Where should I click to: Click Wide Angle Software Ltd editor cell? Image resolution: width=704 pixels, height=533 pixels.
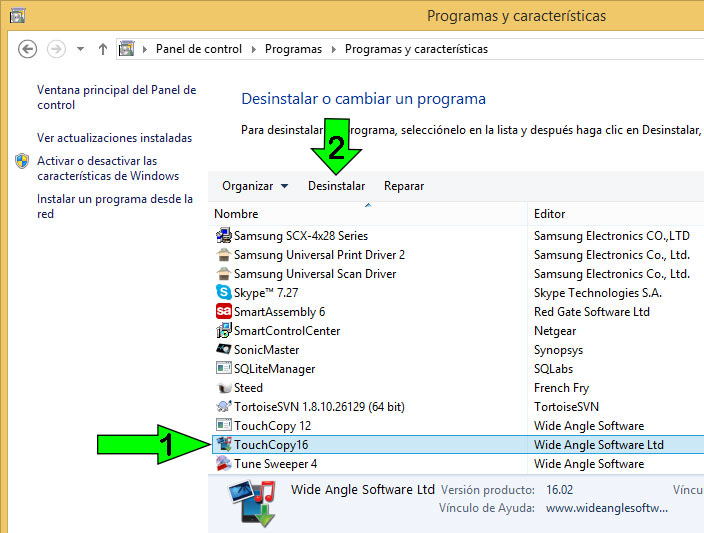pyautogui.click(x=598, y=445)
